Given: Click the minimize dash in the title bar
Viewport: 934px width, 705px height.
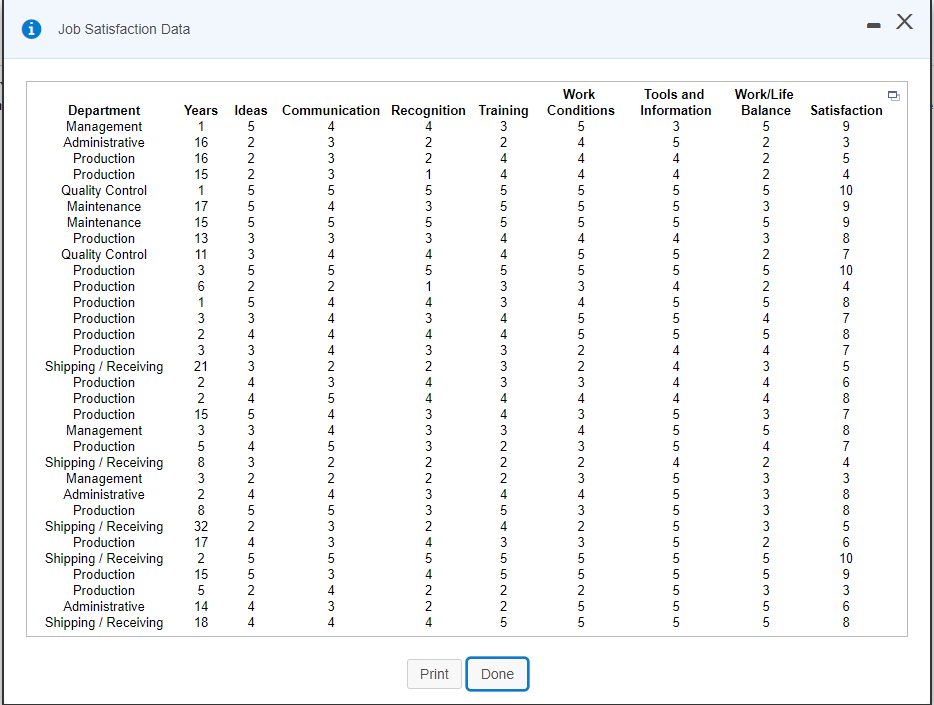Looking at the screenshot, I should point(872,22).
